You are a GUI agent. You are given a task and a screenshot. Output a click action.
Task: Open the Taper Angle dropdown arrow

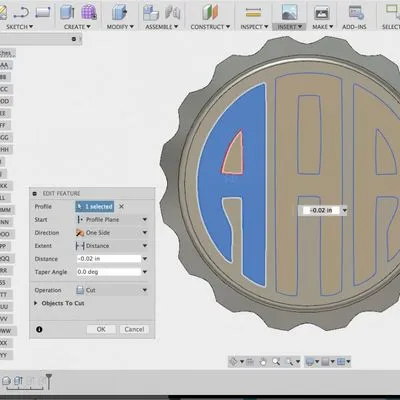(x=145, y=272)
